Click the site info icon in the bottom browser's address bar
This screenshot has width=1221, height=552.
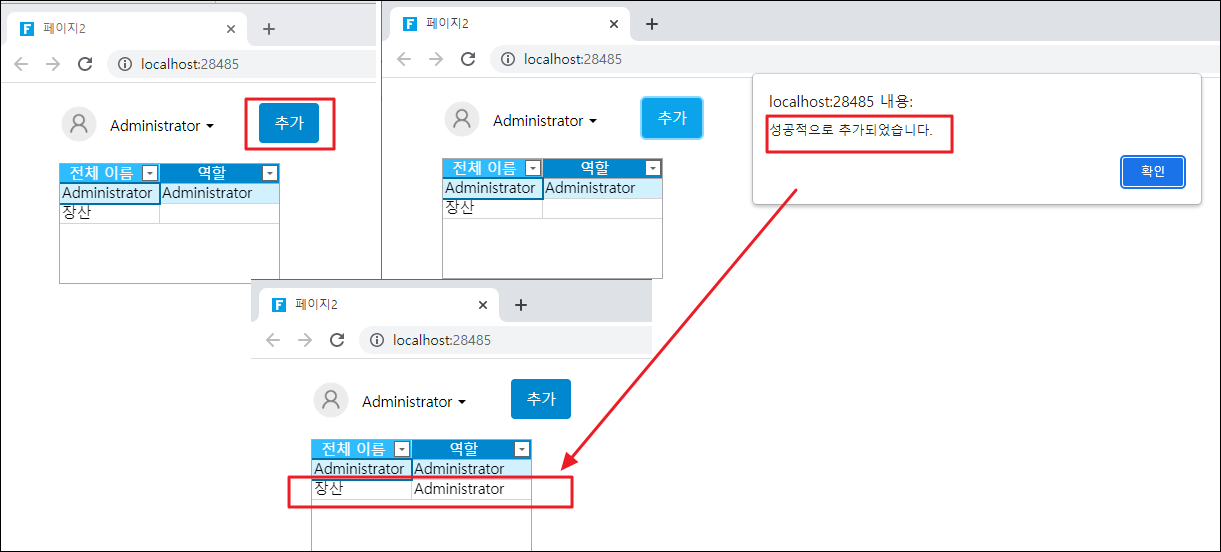377,340
